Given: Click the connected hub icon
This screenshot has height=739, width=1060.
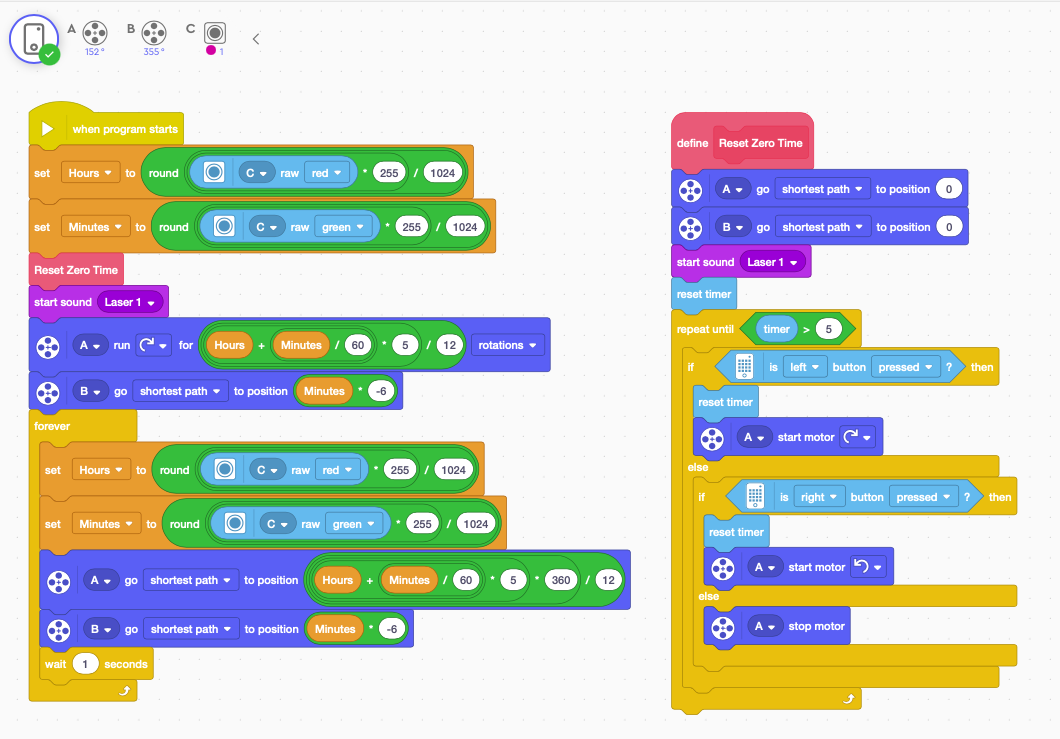Looking at the screenshot, I should (34, 39).
